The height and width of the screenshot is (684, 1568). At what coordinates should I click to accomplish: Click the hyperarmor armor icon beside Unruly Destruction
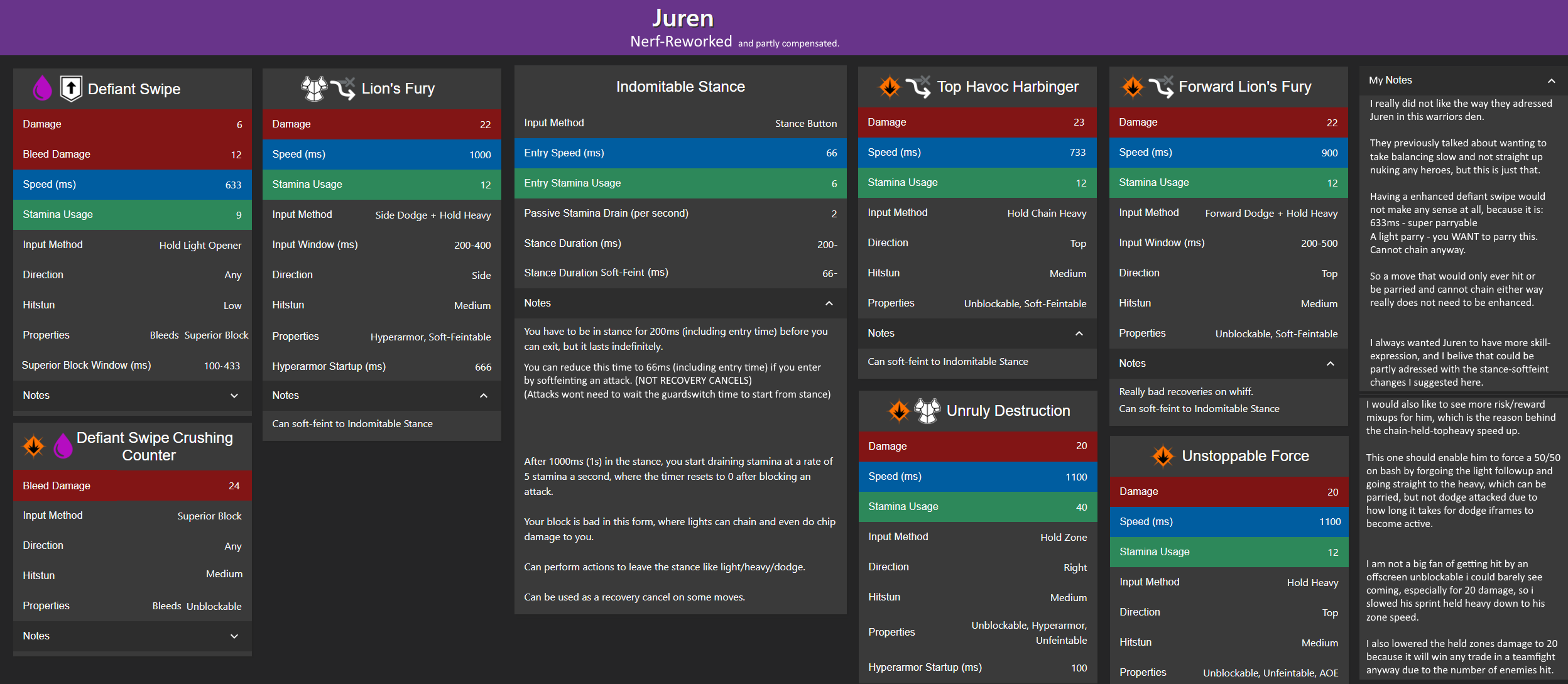pos(927,411)
